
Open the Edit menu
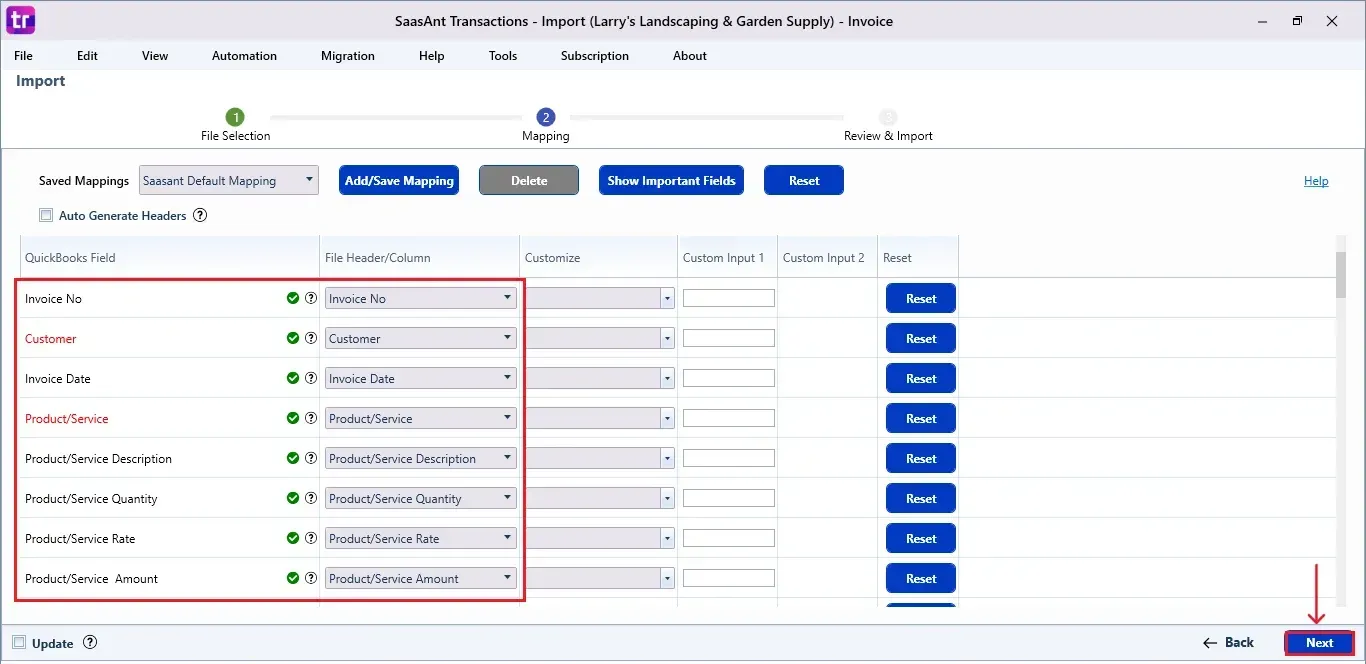click(88, 56)
